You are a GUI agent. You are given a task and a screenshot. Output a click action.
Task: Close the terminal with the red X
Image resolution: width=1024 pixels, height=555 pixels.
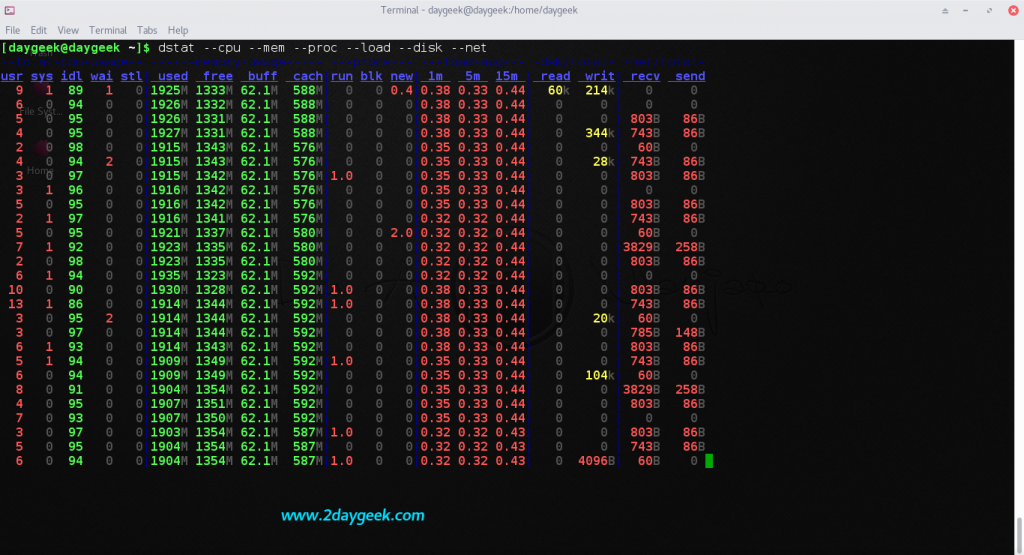click(x=1011, y=10)
